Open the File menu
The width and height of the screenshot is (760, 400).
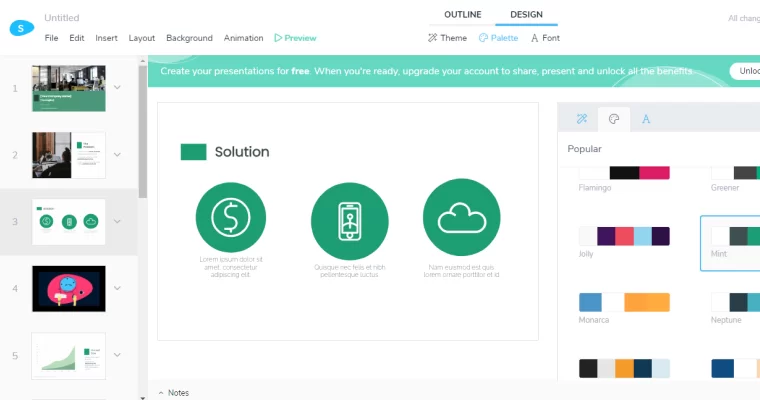point(51,38)
